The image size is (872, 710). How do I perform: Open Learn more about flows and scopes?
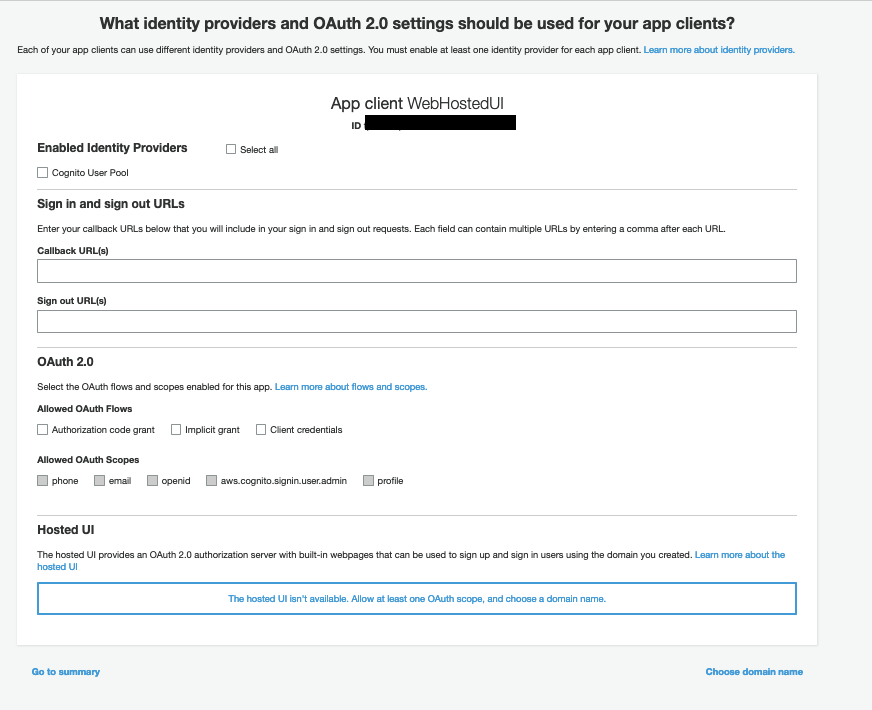(x=351, y=387)
